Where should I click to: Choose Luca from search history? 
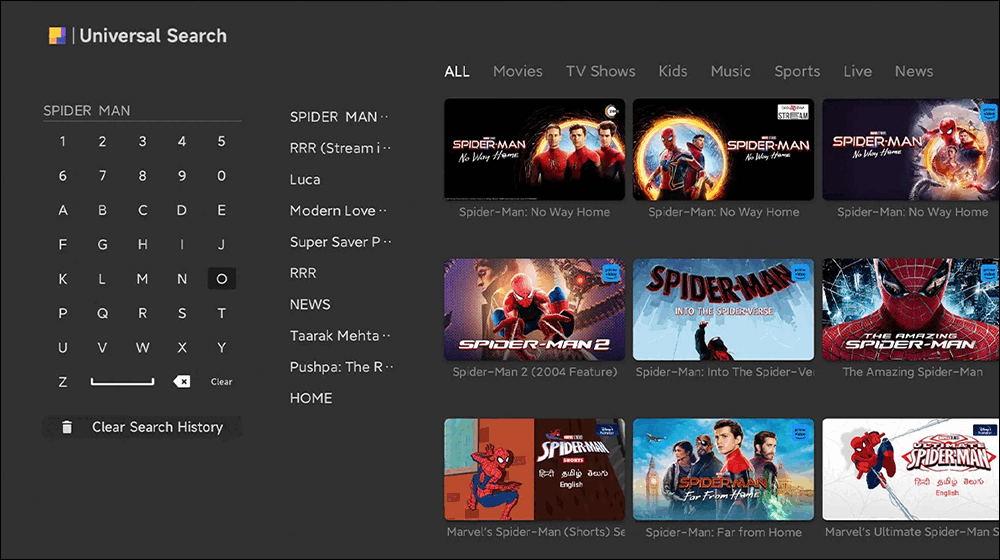coord(305,179)
